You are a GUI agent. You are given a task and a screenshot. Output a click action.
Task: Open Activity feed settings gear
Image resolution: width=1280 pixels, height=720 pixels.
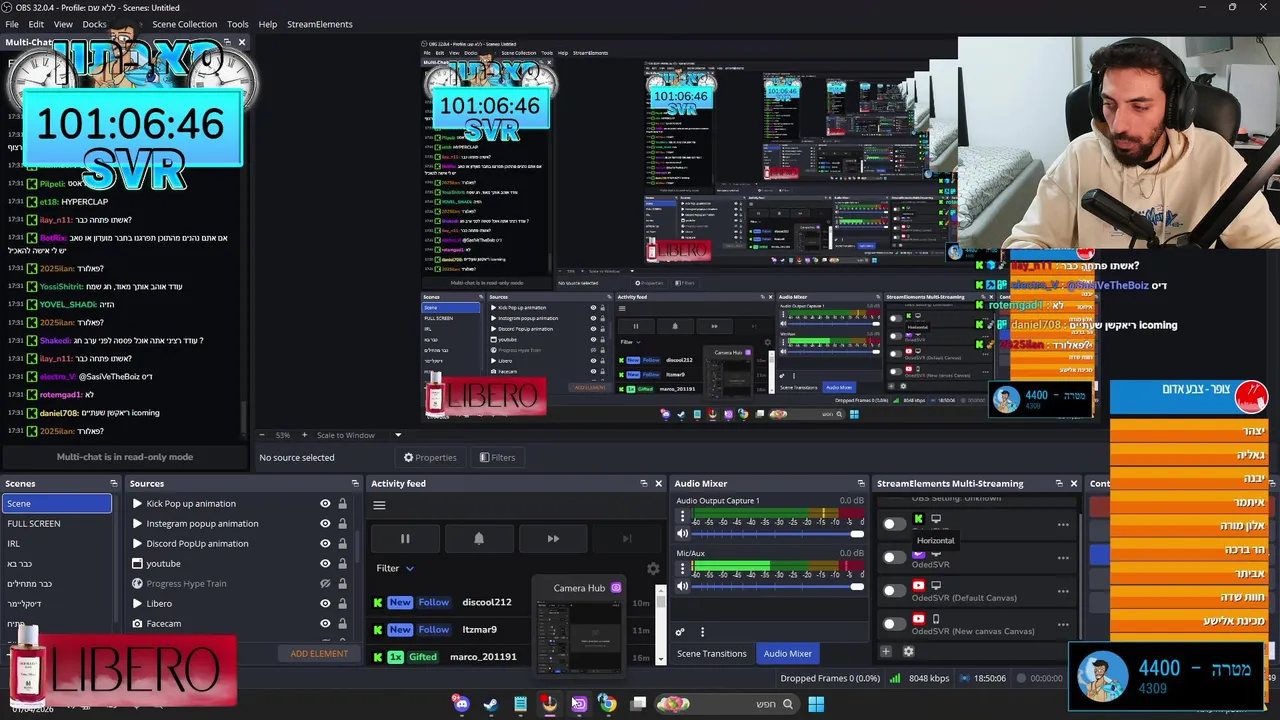[653, 568]
